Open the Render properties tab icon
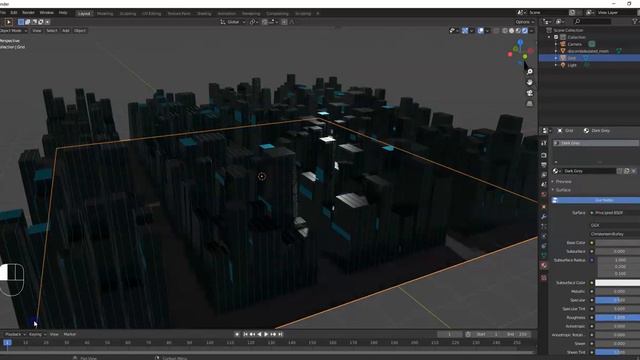The image size is (640, 360). pyautogui.click(x=544, y=156)
